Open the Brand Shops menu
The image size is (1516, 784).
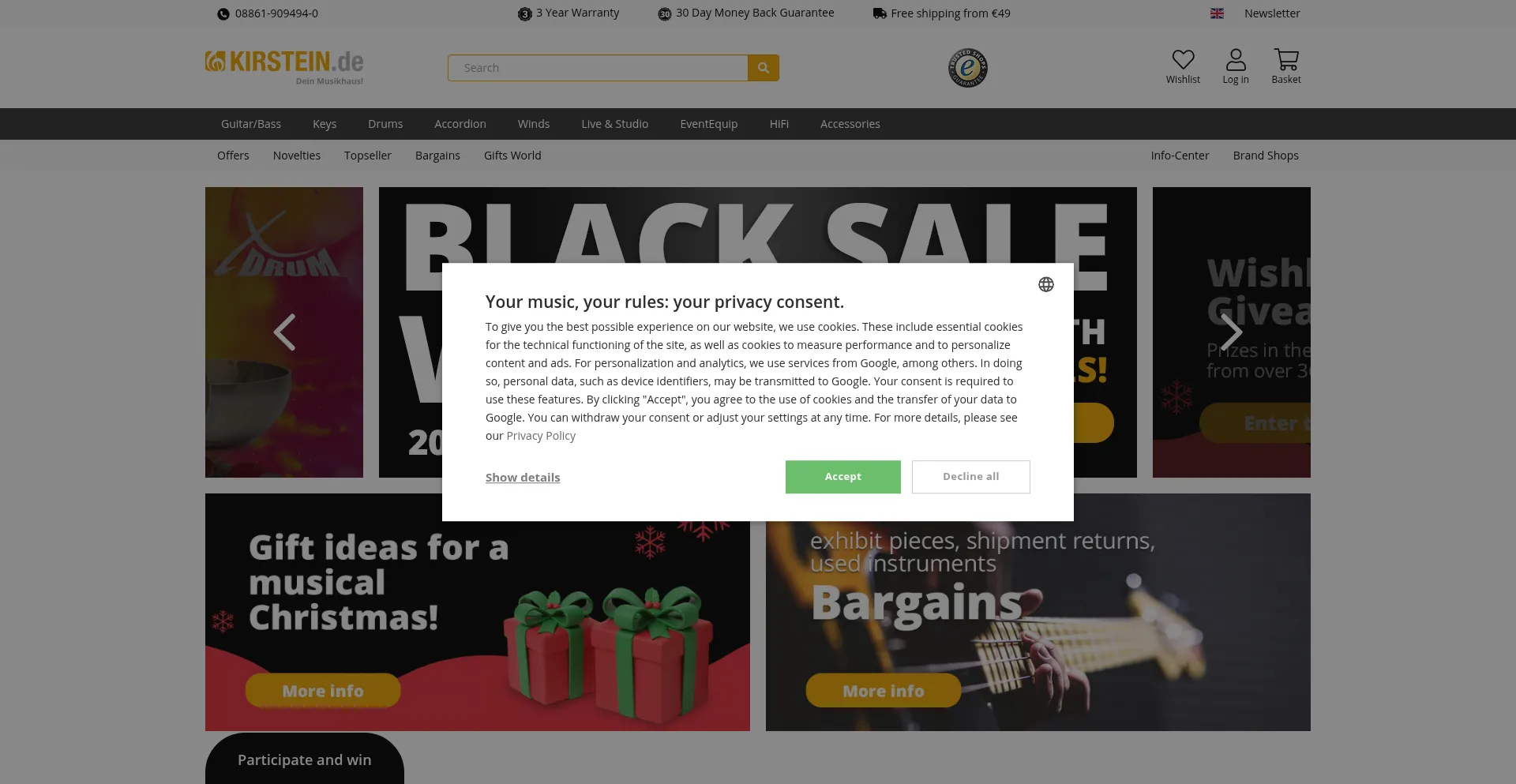(x=1266, y=156)
